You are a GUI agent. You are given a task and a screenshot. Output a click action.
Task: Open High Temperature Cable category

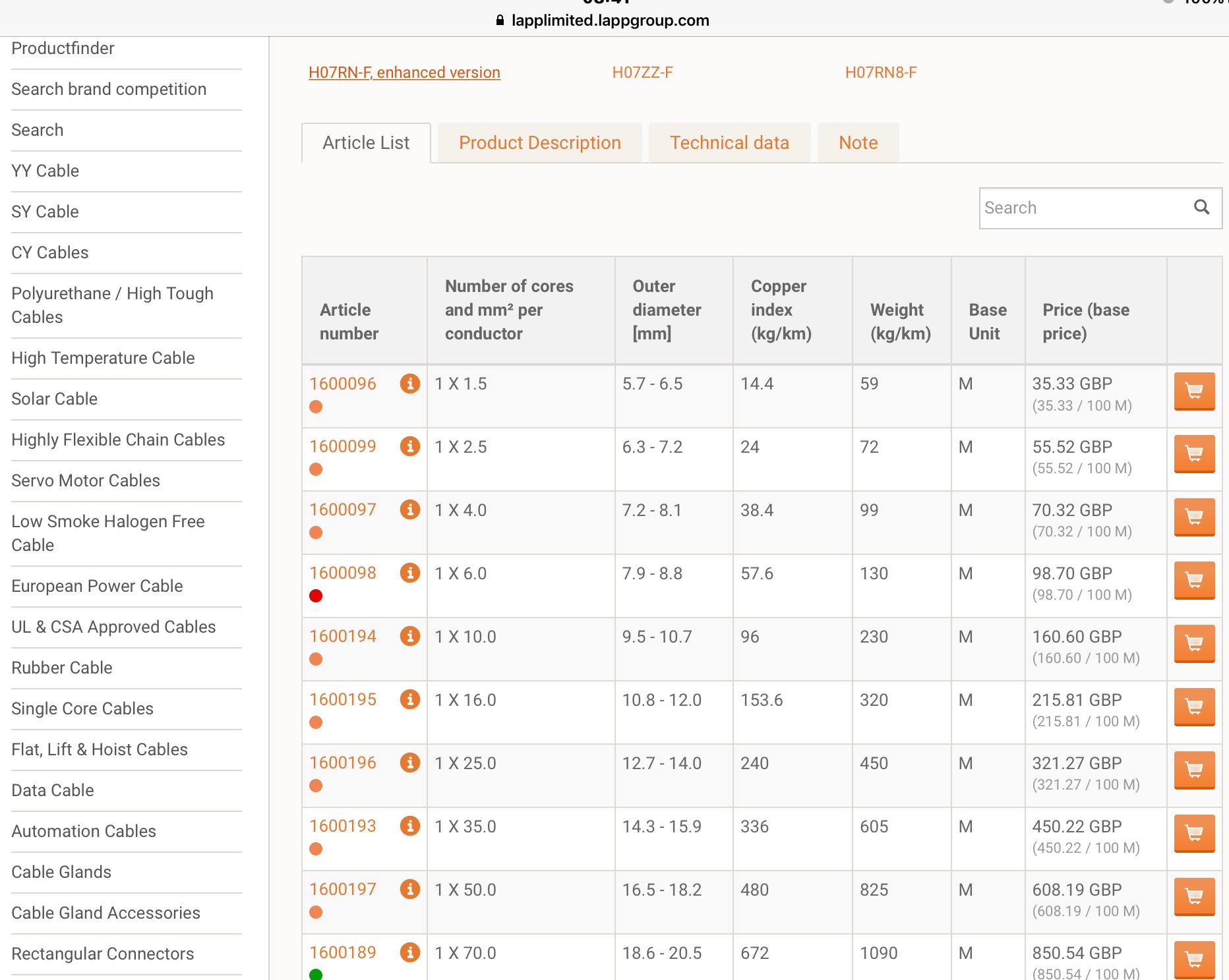[x=103, y=358]
